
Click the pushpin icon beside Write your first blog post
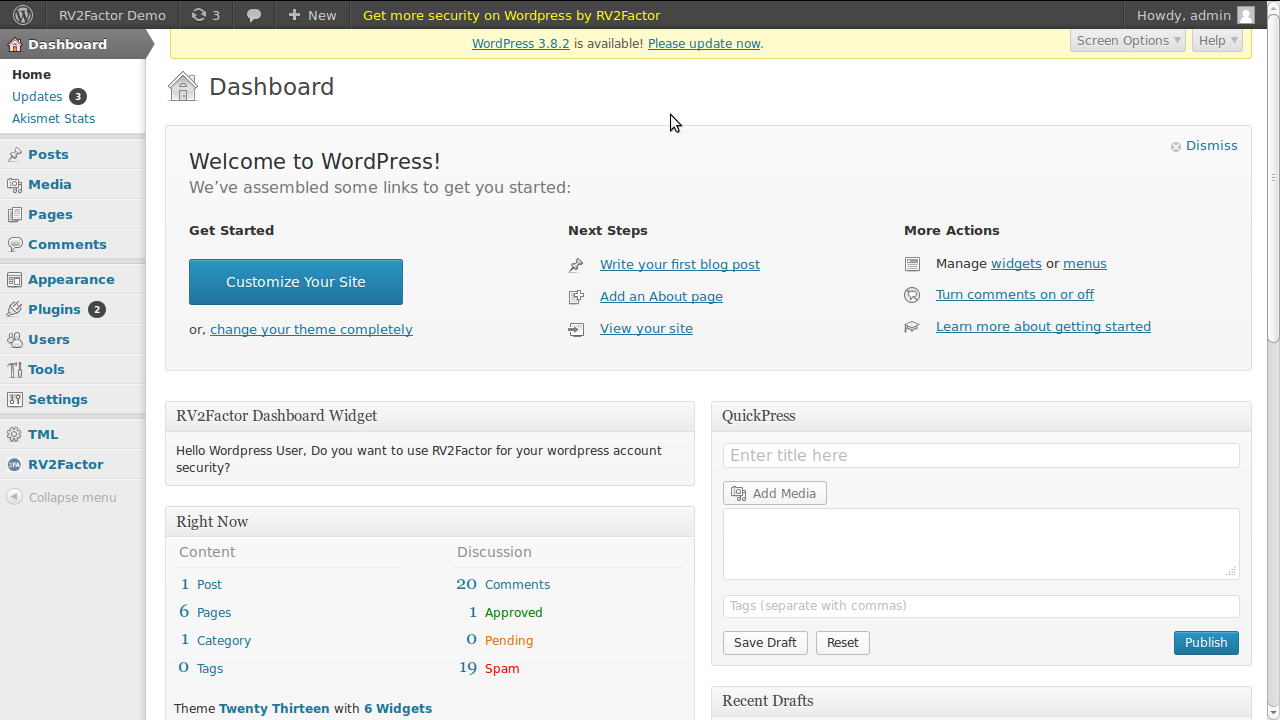pos(576,265)
